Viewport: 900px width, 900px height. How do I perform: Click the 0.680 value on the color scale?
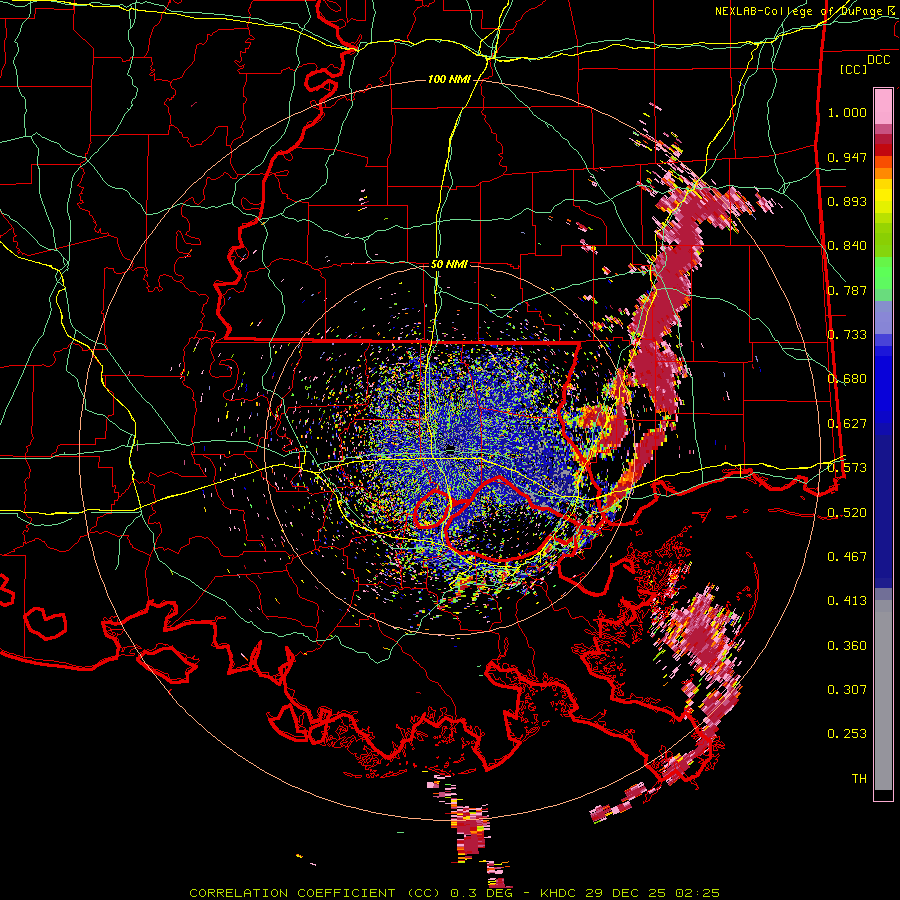[847, 379]
